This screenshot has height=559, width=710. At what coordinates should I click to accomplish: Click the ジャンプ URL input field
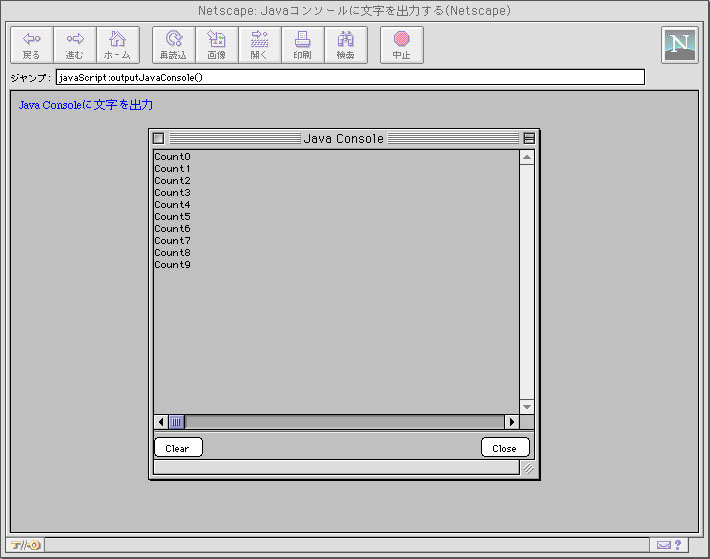pyautogui.click(x=350, y=77)
